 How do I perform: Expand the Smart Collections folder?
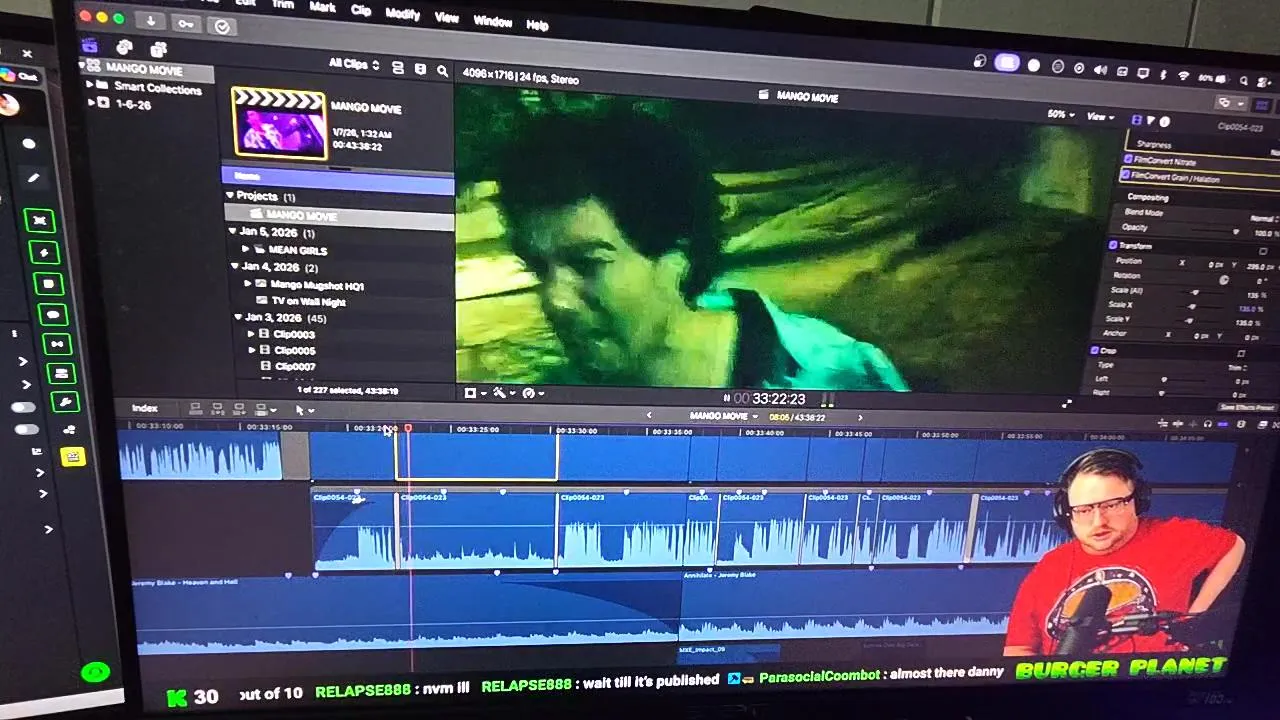[89, 85]
